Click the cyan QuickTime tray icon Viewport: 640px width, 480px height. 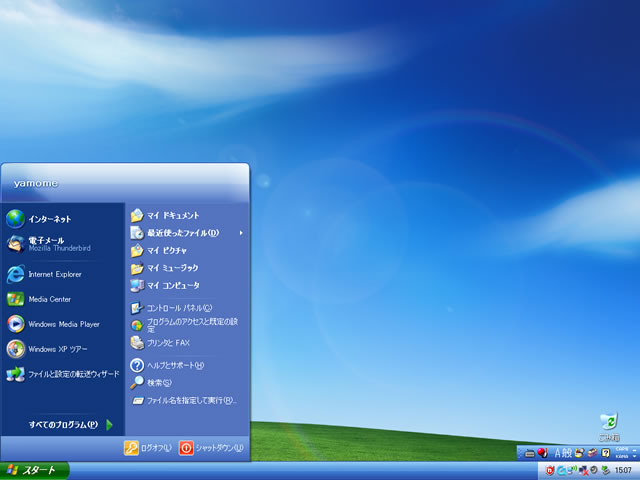coord(562,471)
